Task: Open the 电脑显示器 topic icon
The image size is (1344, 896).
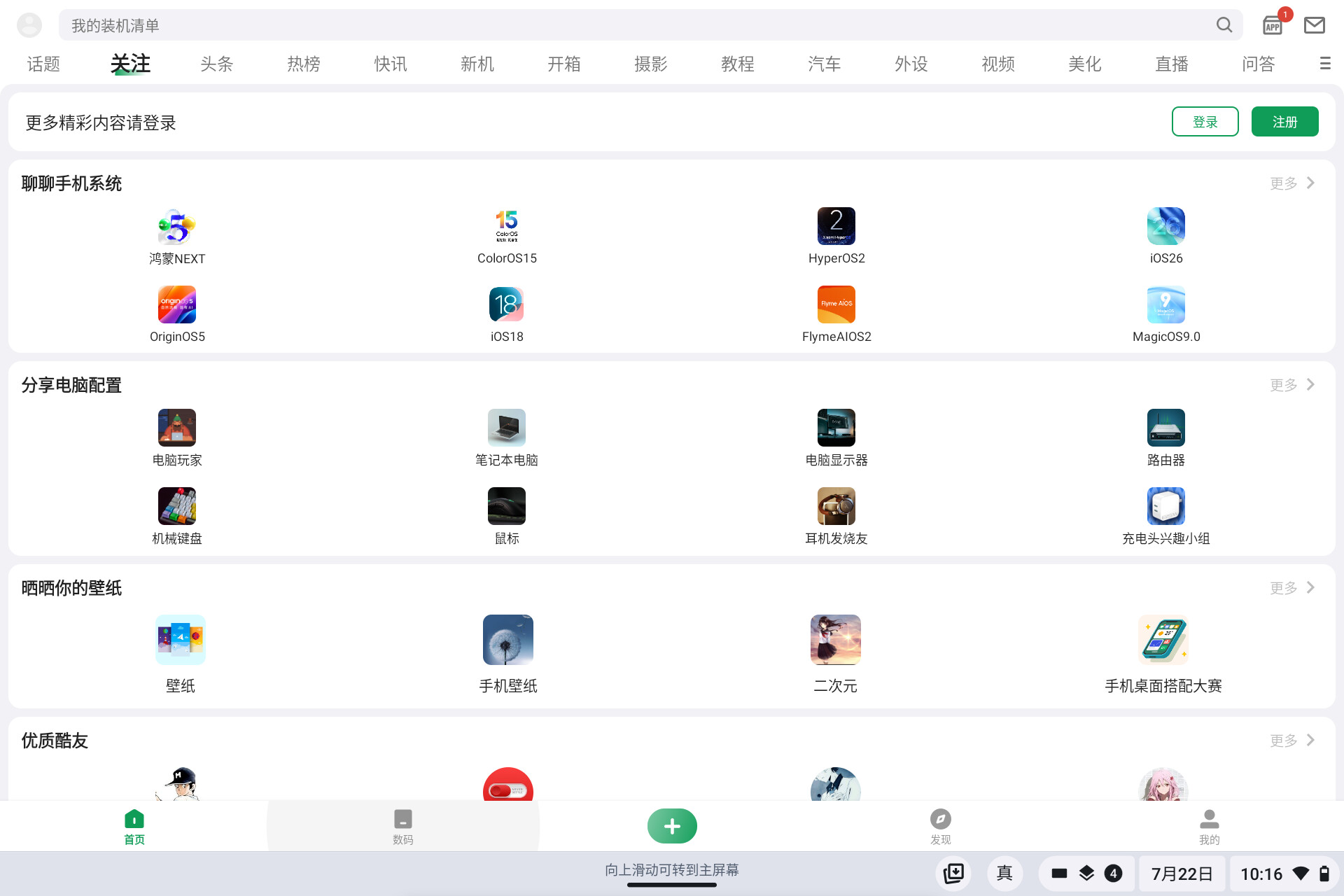Action: (x=836, y=428)
